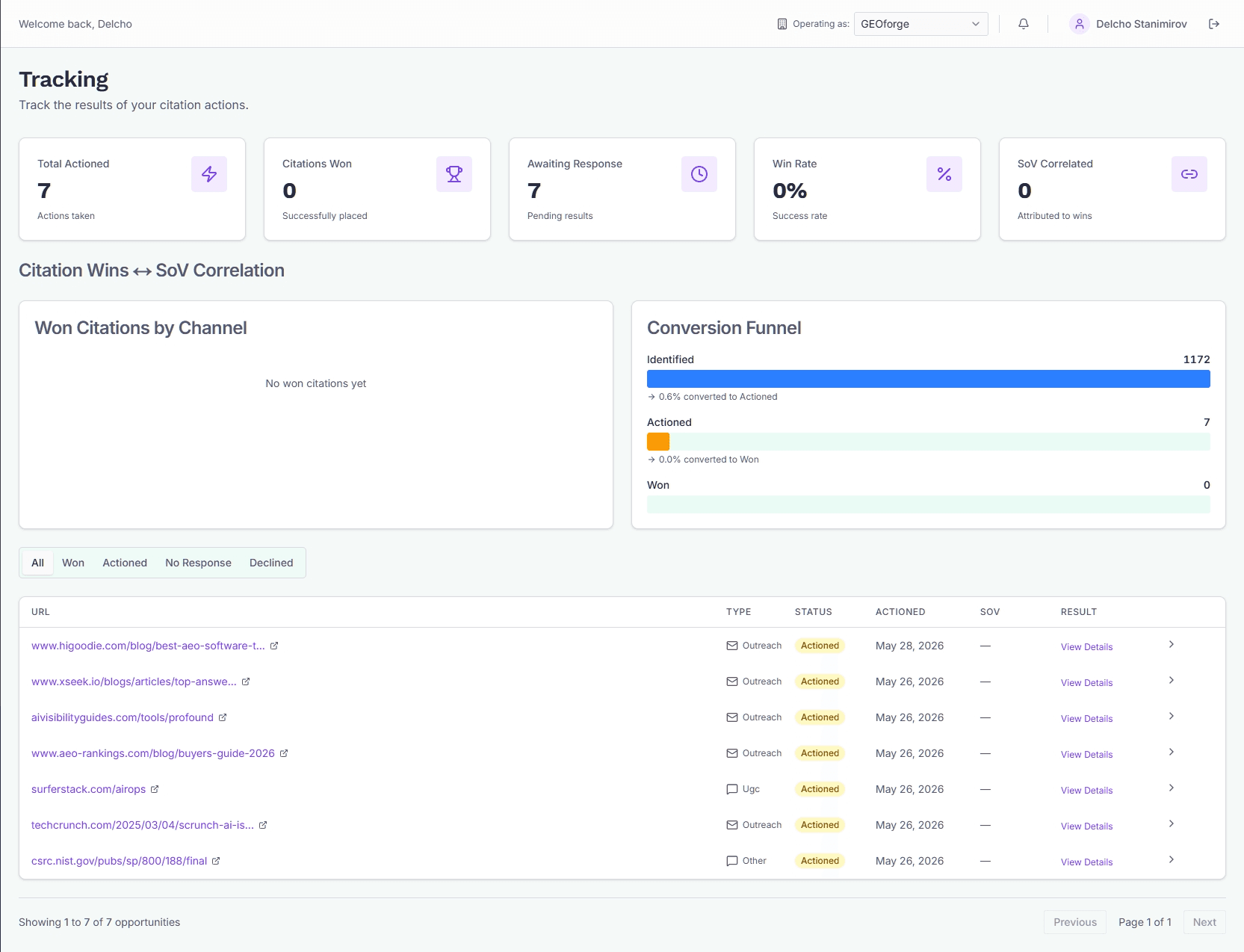The image size is (1244, 952).
Task: Open the www.higoodie.com blog URL link
Action: (x=148, y=646)
